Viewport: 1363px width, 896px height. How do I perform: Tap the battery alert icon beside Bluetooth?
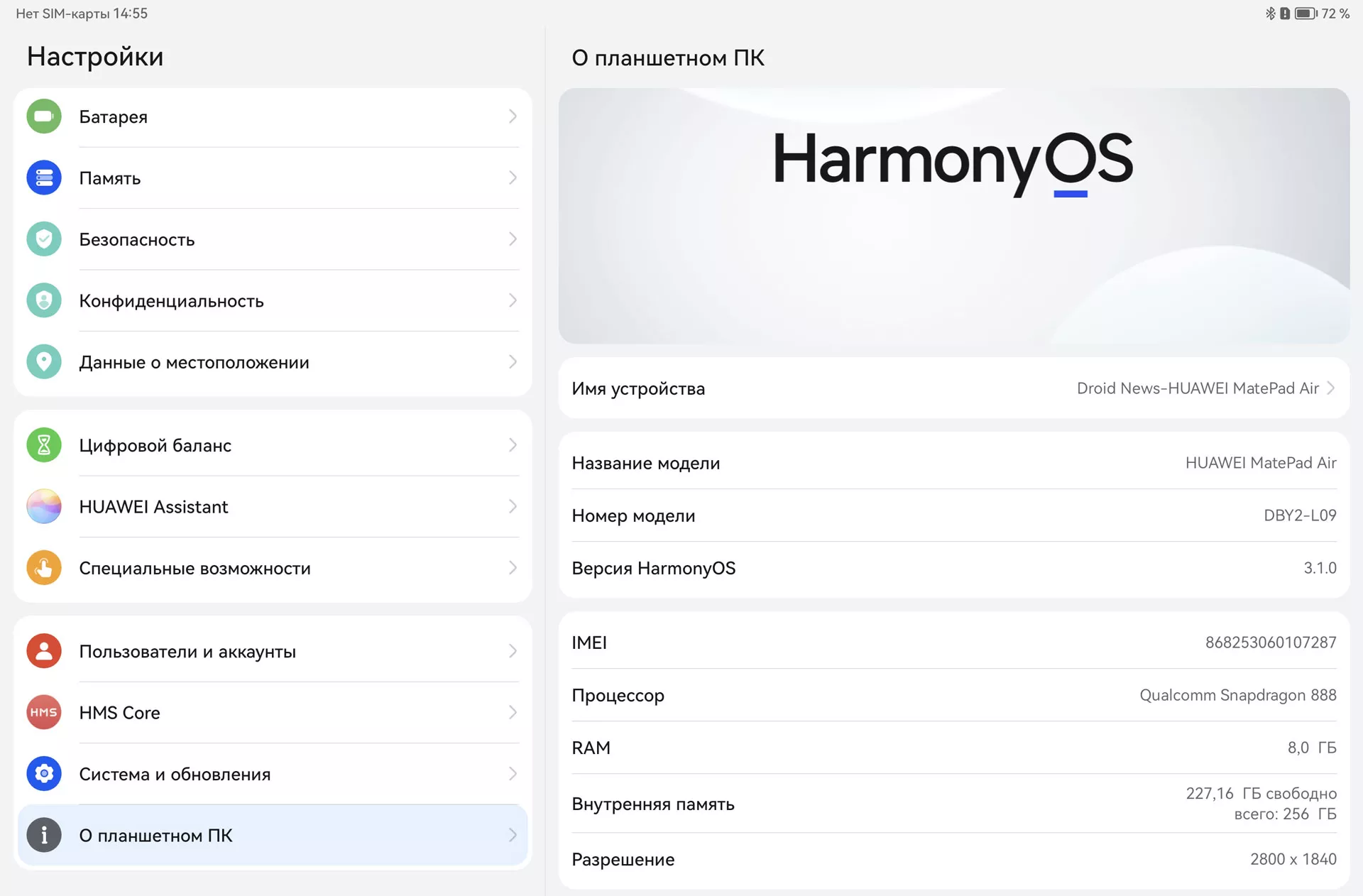(1285, 13)
